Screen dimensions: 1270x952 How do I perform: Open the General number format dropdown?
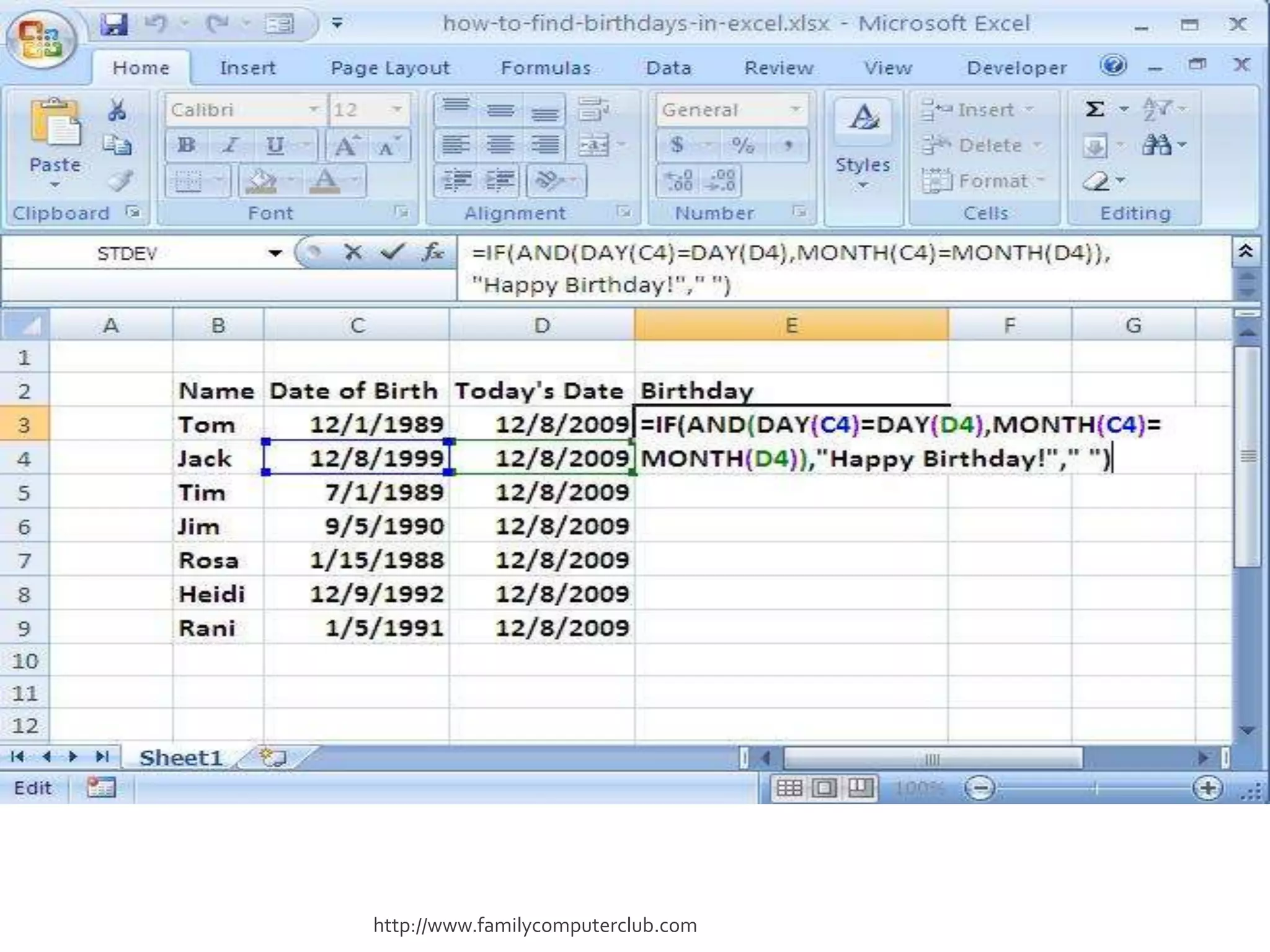pyautogui.click(x=794, y=110)
